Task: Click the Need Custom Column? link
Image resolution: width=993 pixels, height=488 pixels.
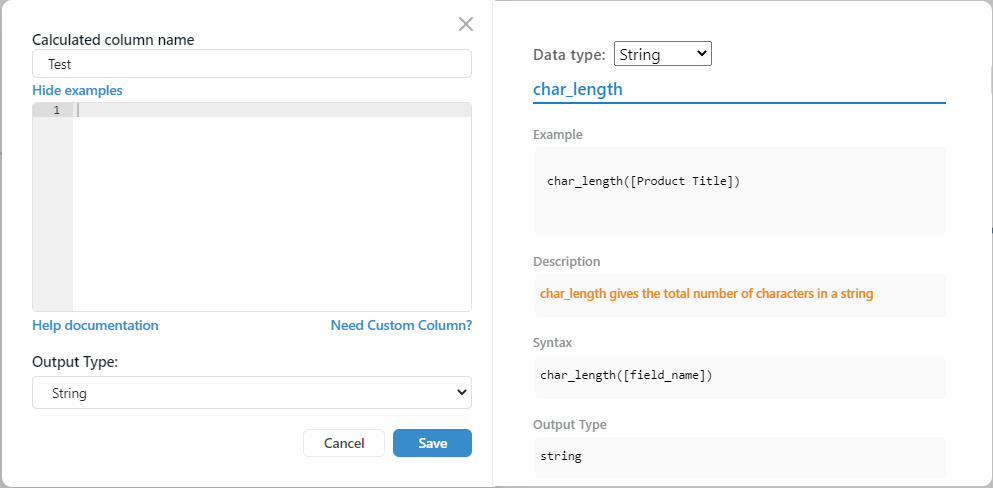Action: pyautogui.click(x=401, y=325)
